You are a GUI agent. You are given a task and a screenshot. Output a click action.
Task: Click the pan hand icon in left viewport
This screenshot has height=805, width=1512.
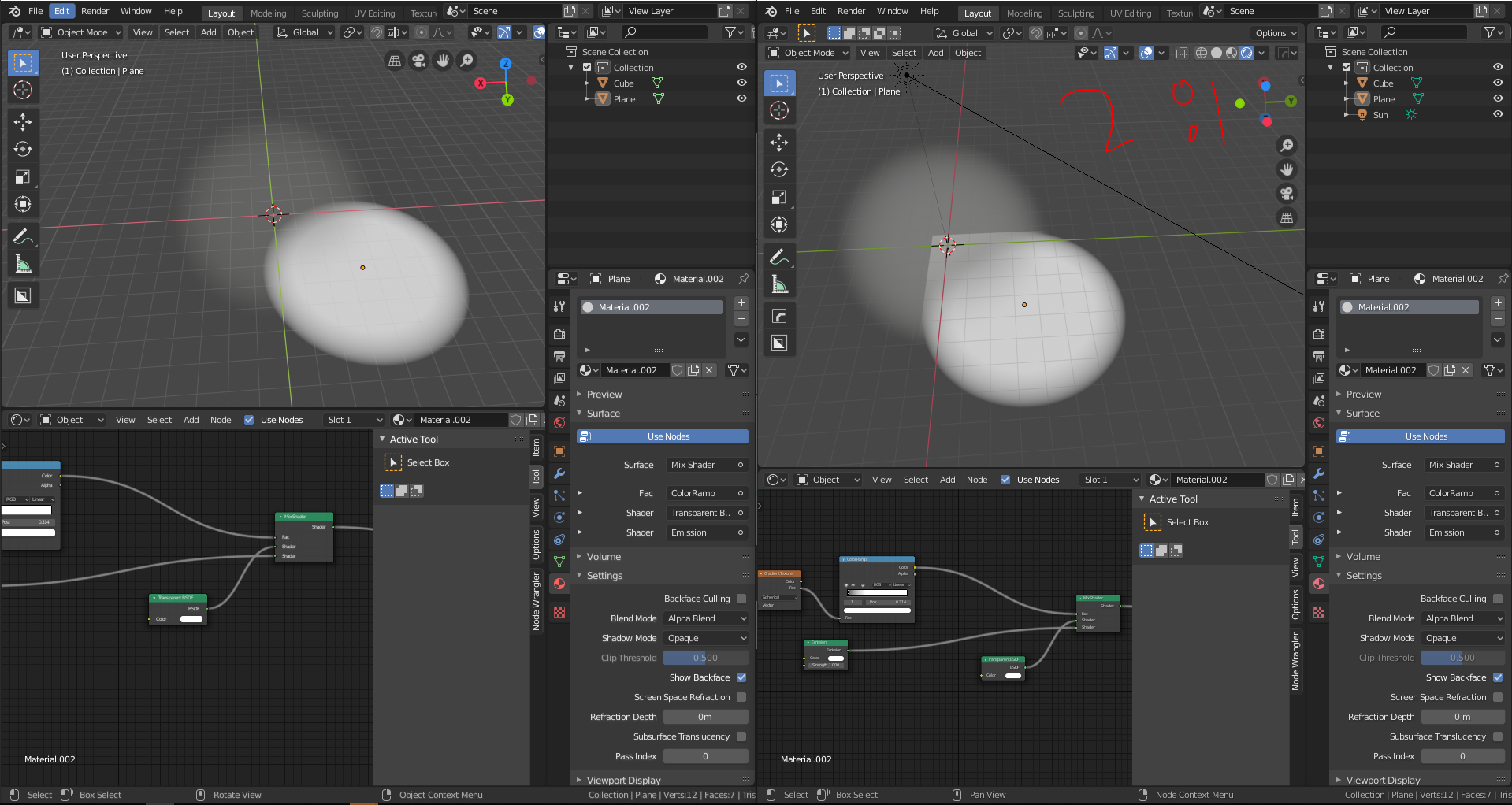coord(443,61)
